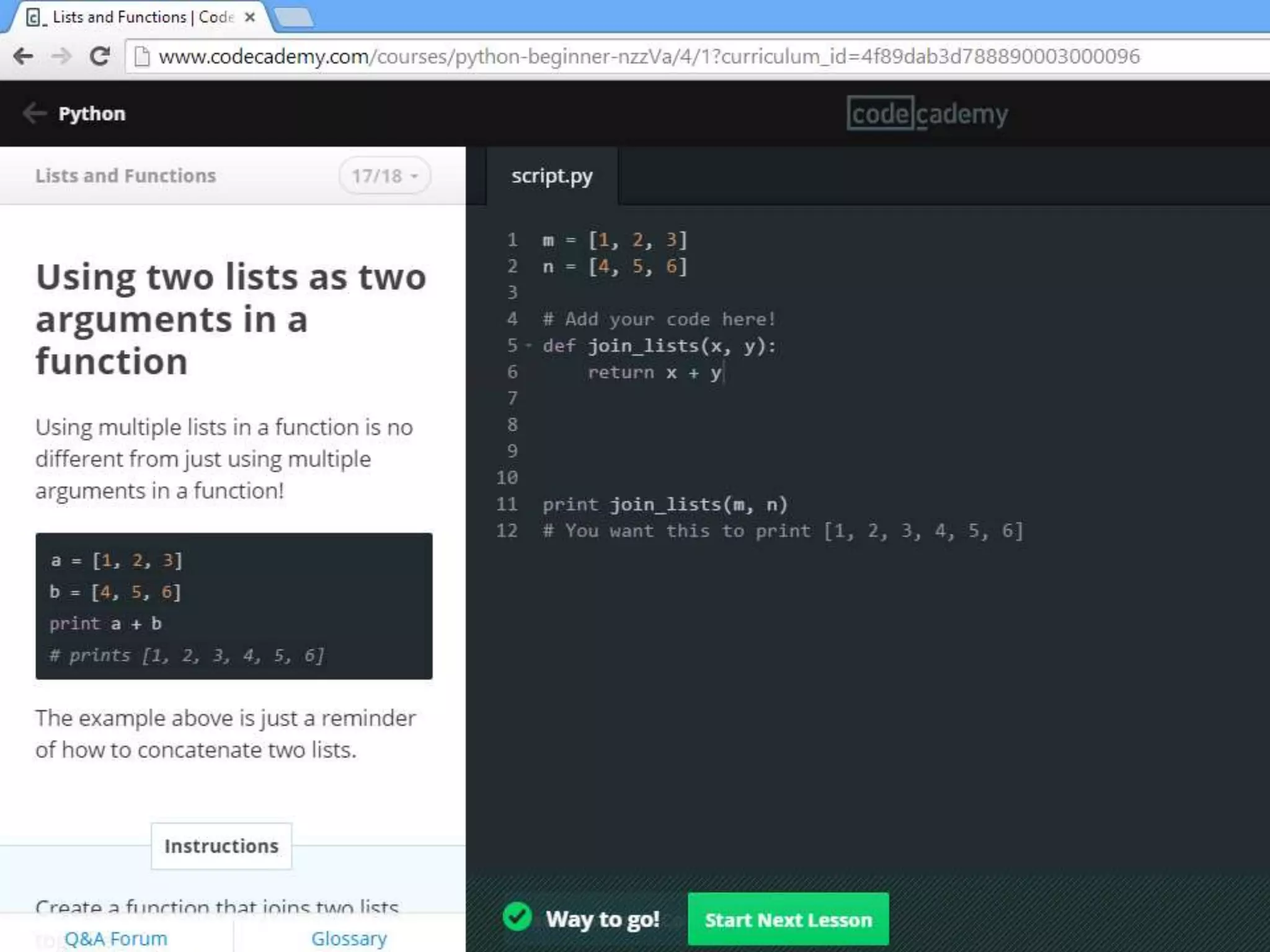Screen dimensions: 1270x952
Task: Place cursor at 'return x + y' line
Action: 655,372
